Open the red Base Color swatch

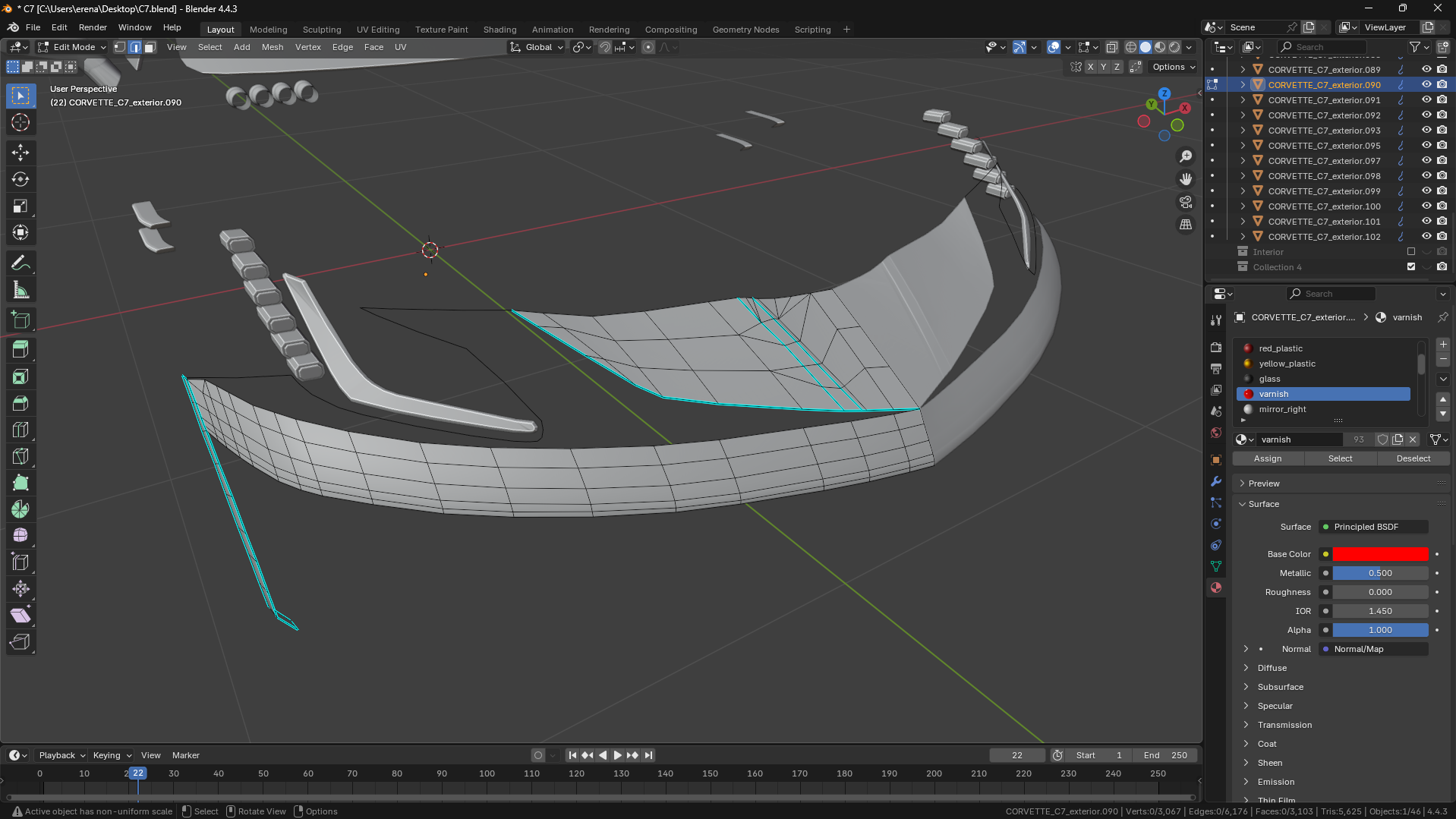(x=1380, y=554)
